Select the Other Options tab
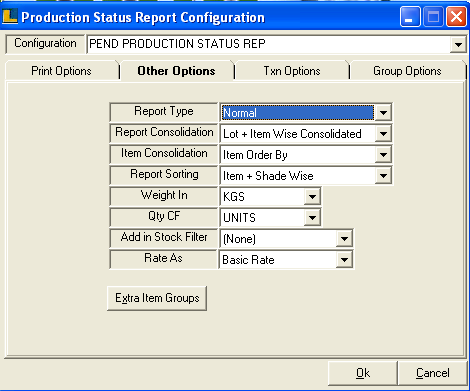 pyautogui.click(x=176, y=71)
